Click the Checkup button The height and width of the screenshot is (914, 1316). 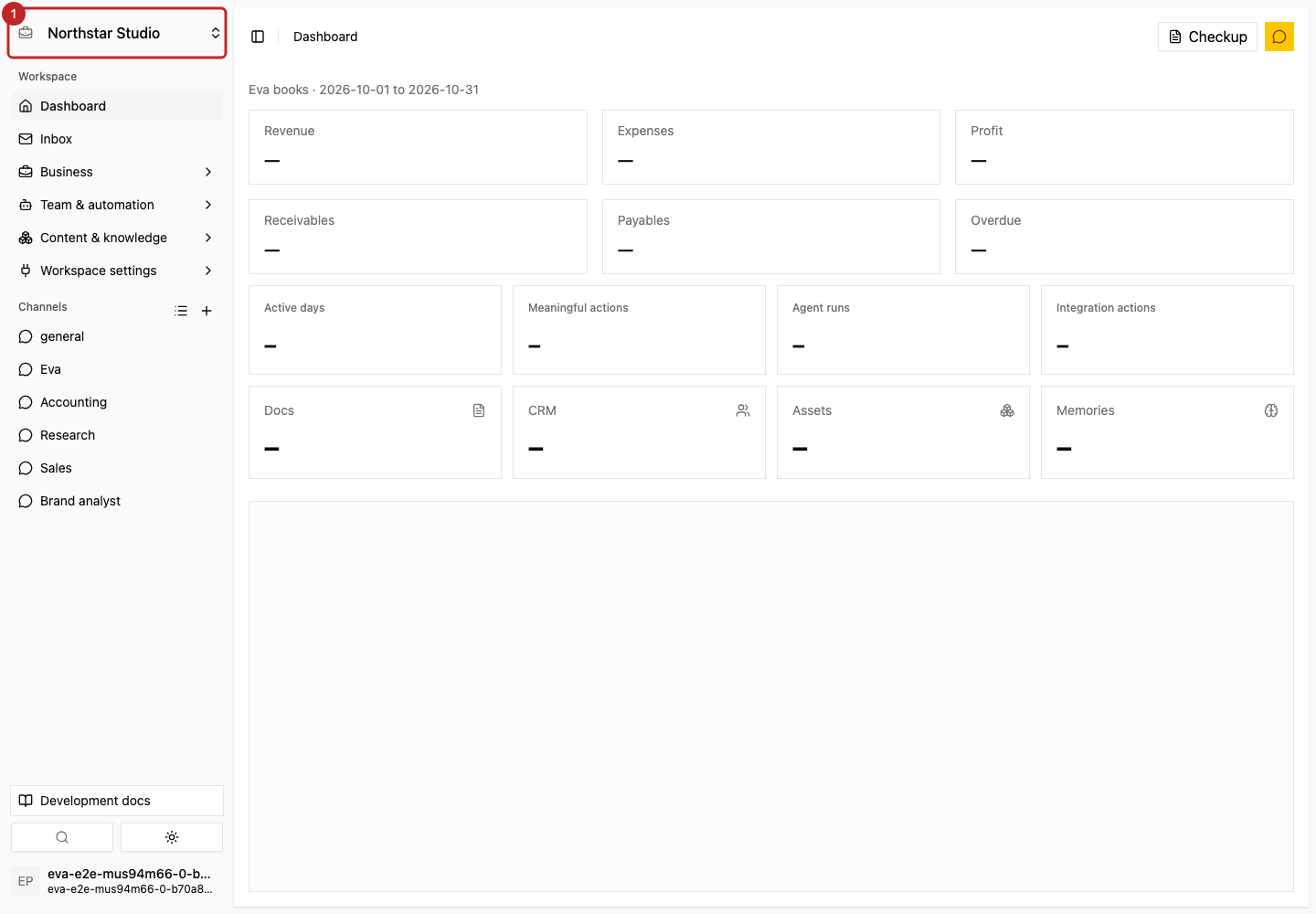[x=1207, y=37]
